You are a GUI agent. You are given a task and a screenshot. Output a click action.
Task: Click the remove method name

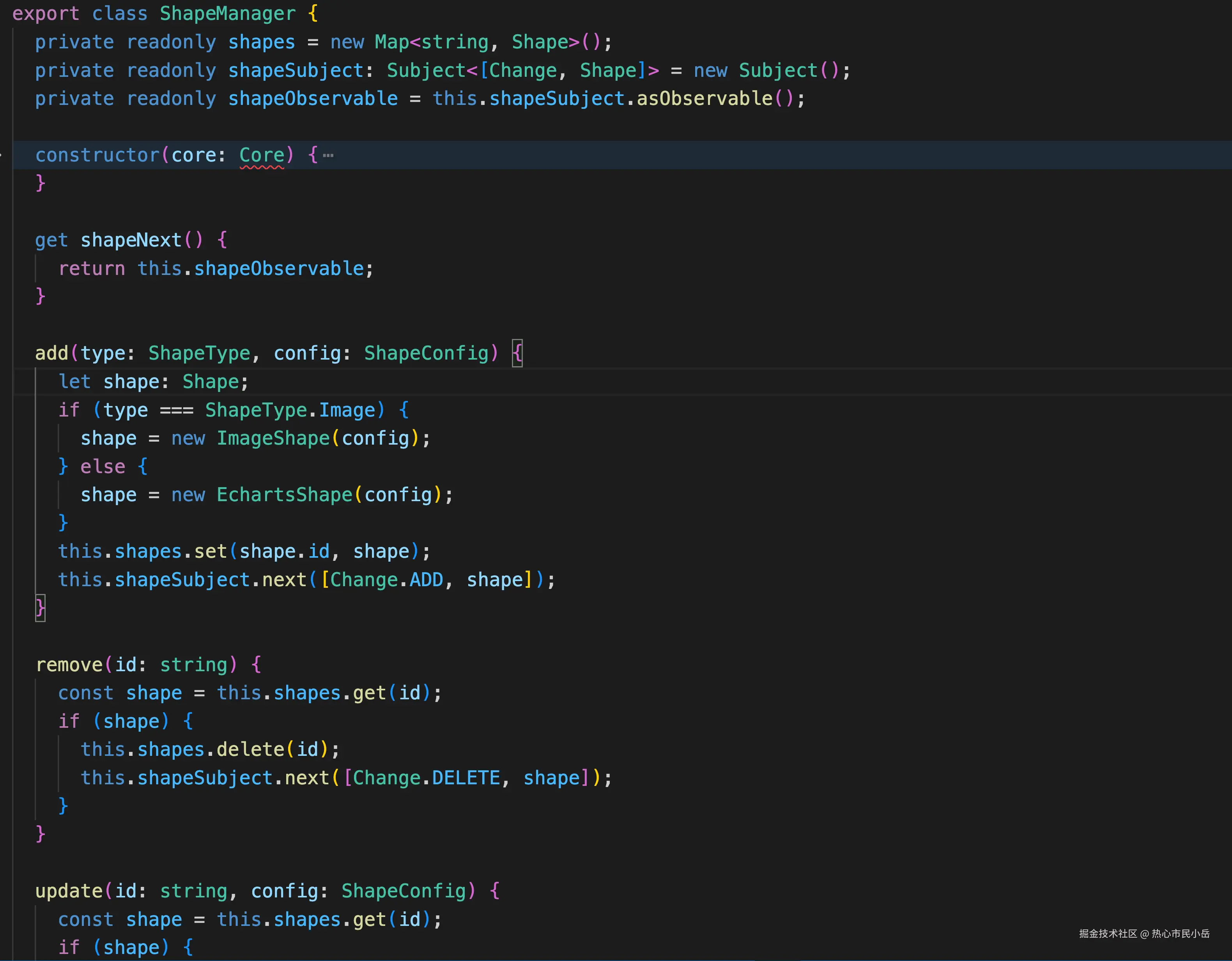[x=69, y=665]
